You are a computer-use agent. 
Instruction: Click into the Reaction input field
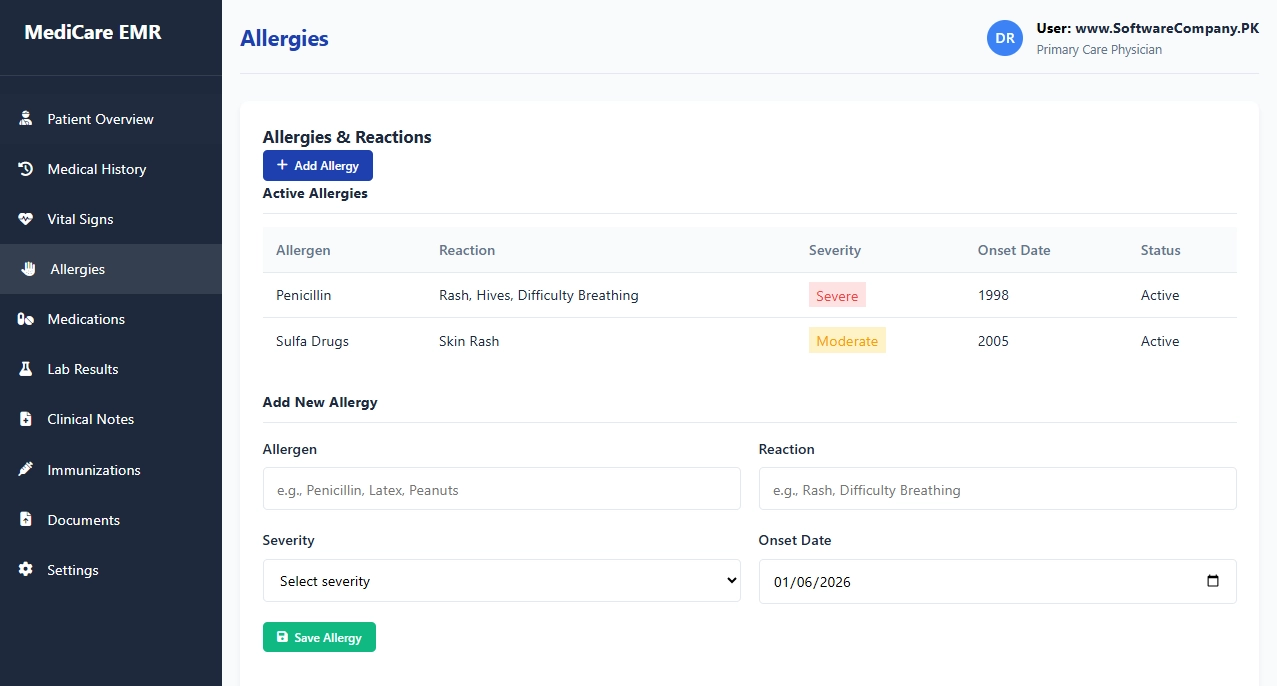click(997, 490)
